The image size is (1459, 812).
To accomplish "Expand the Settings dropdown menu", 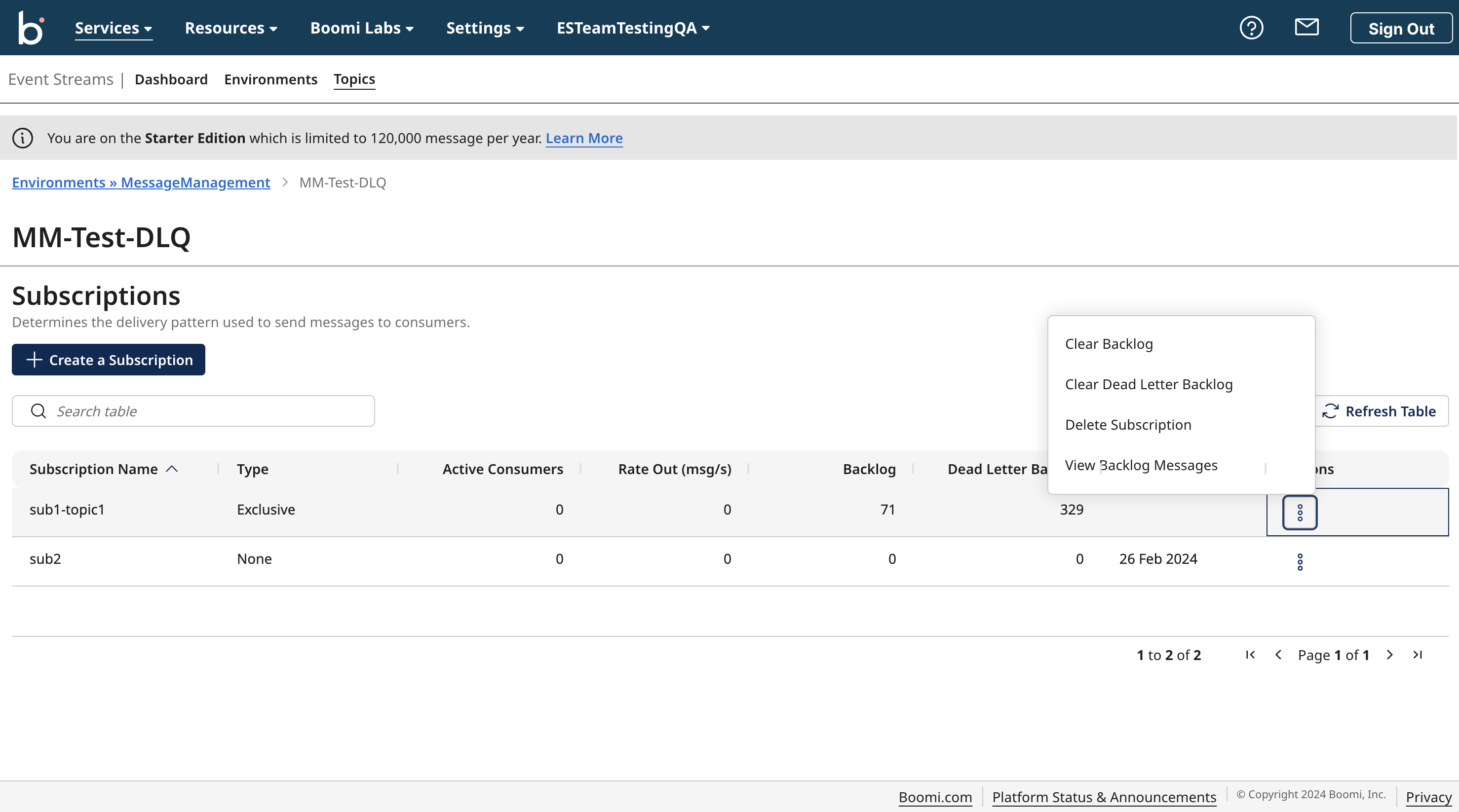I will [x=485, y=28].
